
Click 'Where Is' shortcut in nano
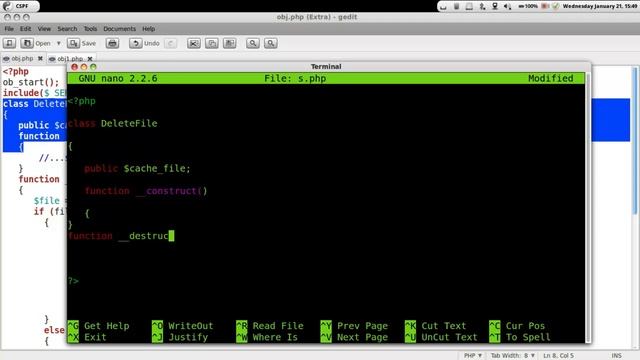pyautogui.click(x=275, y=337)
